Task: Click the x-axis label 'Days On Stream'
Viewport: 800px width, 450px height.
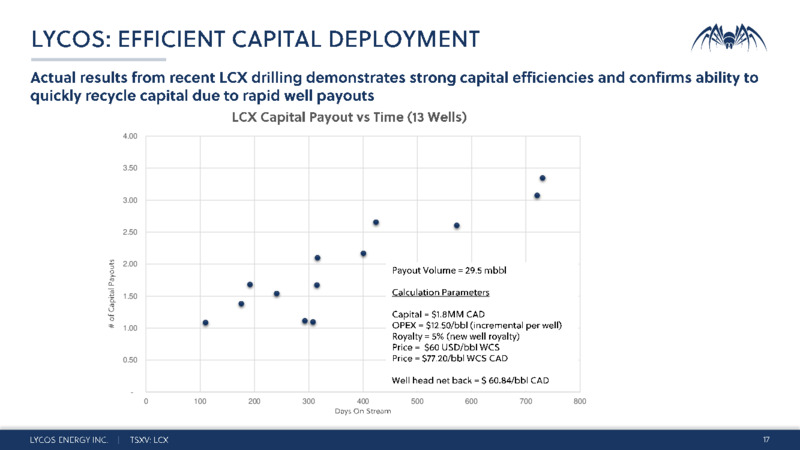Action: tap(363, 411)
